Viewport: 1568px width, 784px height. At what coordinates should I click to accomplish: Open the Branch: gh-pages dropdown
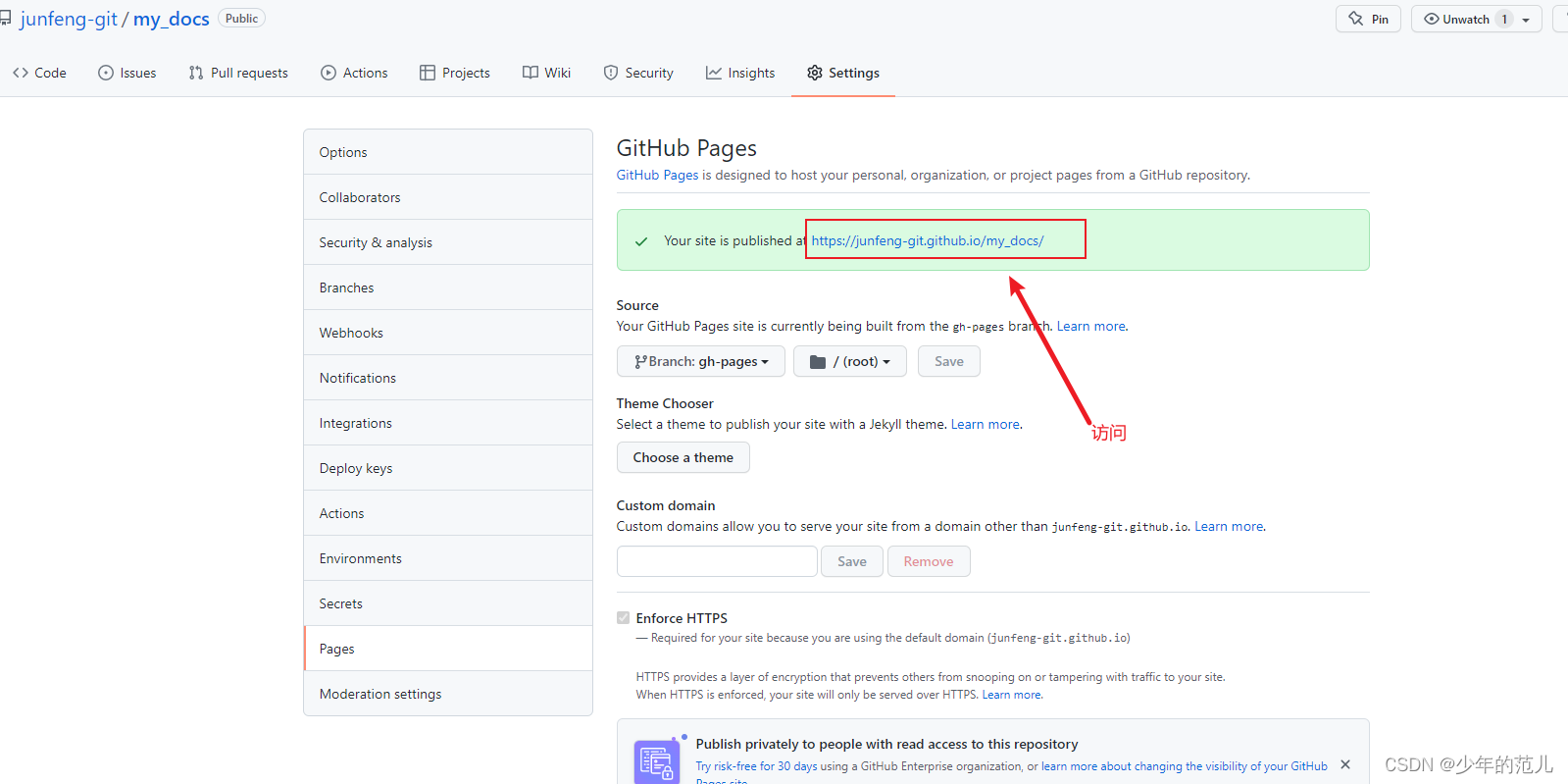coord(700,361)
